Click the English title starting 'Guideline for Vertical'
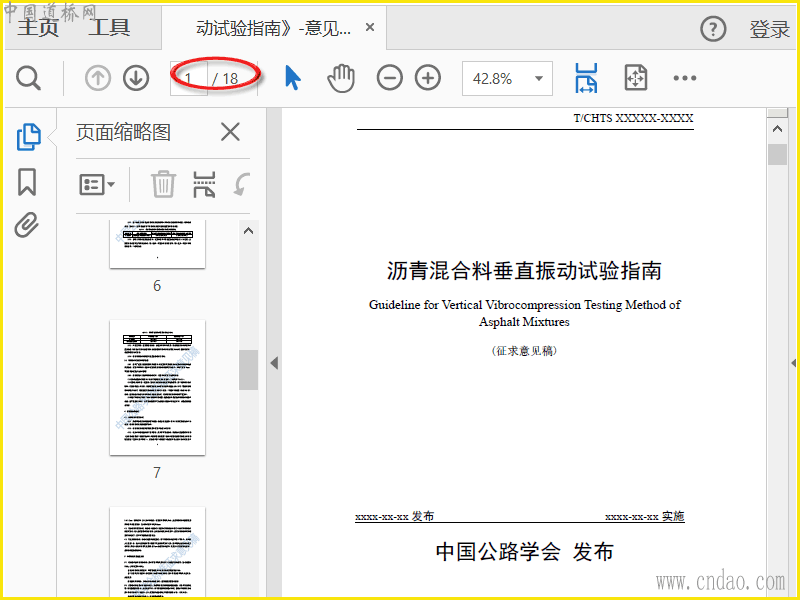The image size is (800, 600). 524,313
